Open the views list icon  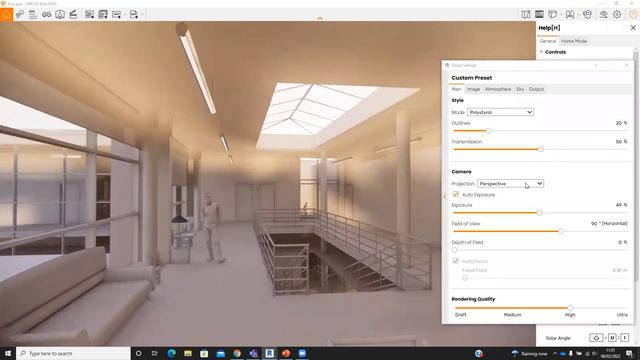[33, 15]
